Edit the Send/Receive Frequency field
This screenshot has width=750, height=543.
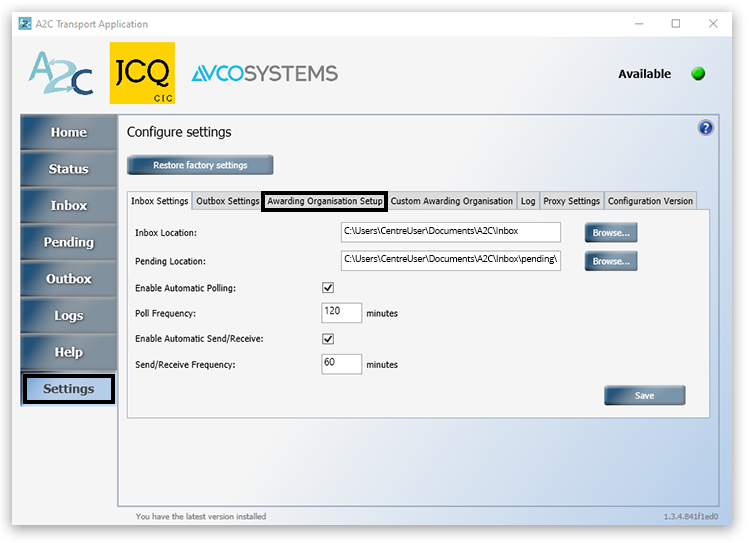click(x=341, y=364)
